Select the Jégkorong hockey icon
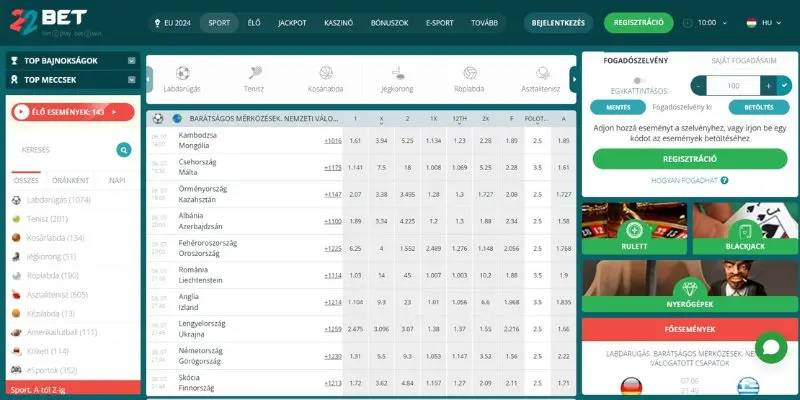 point(398,73)
